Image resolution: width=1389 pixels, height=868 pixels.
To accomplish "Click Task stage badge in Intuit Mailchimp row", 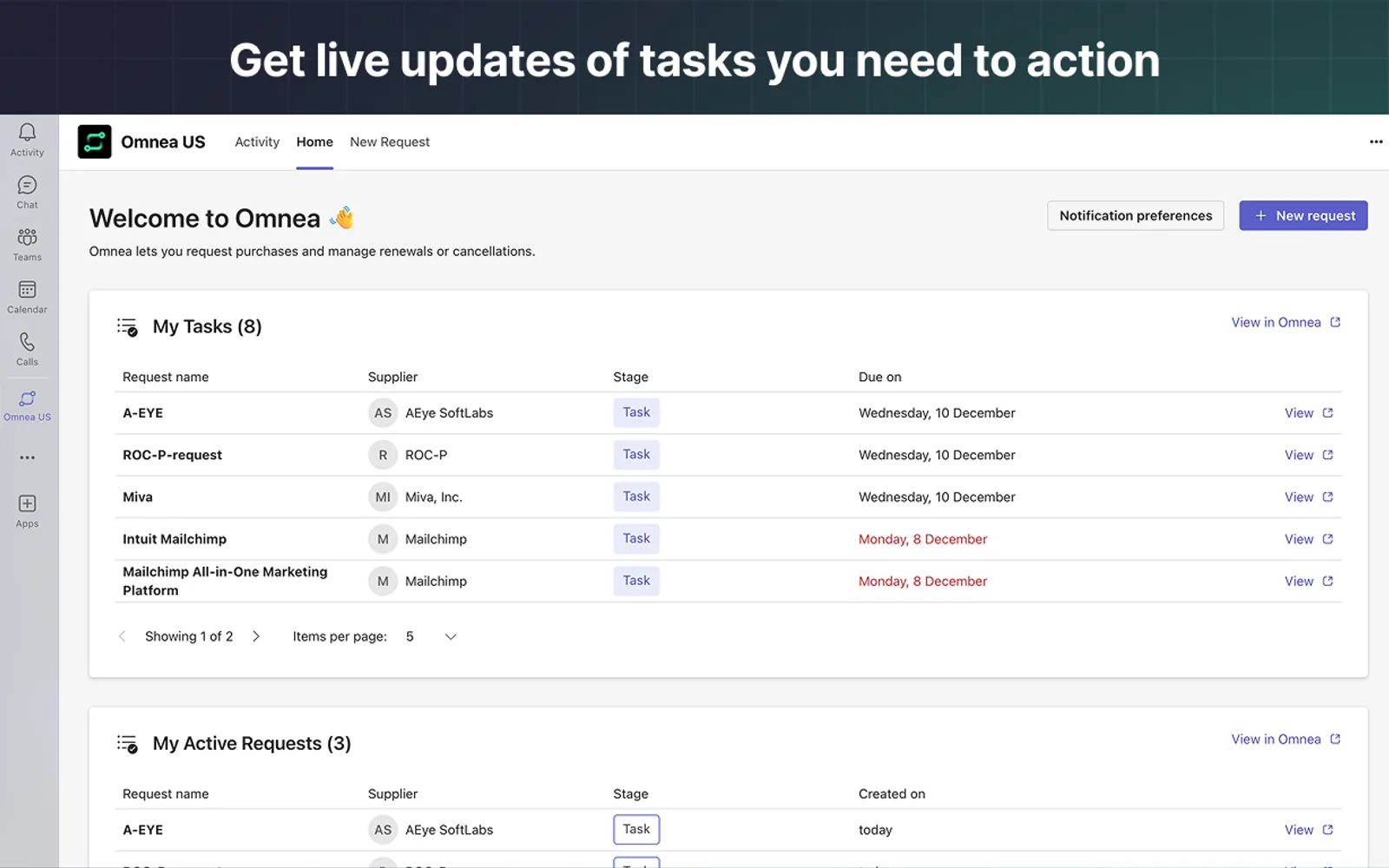I will click(636, 538).
